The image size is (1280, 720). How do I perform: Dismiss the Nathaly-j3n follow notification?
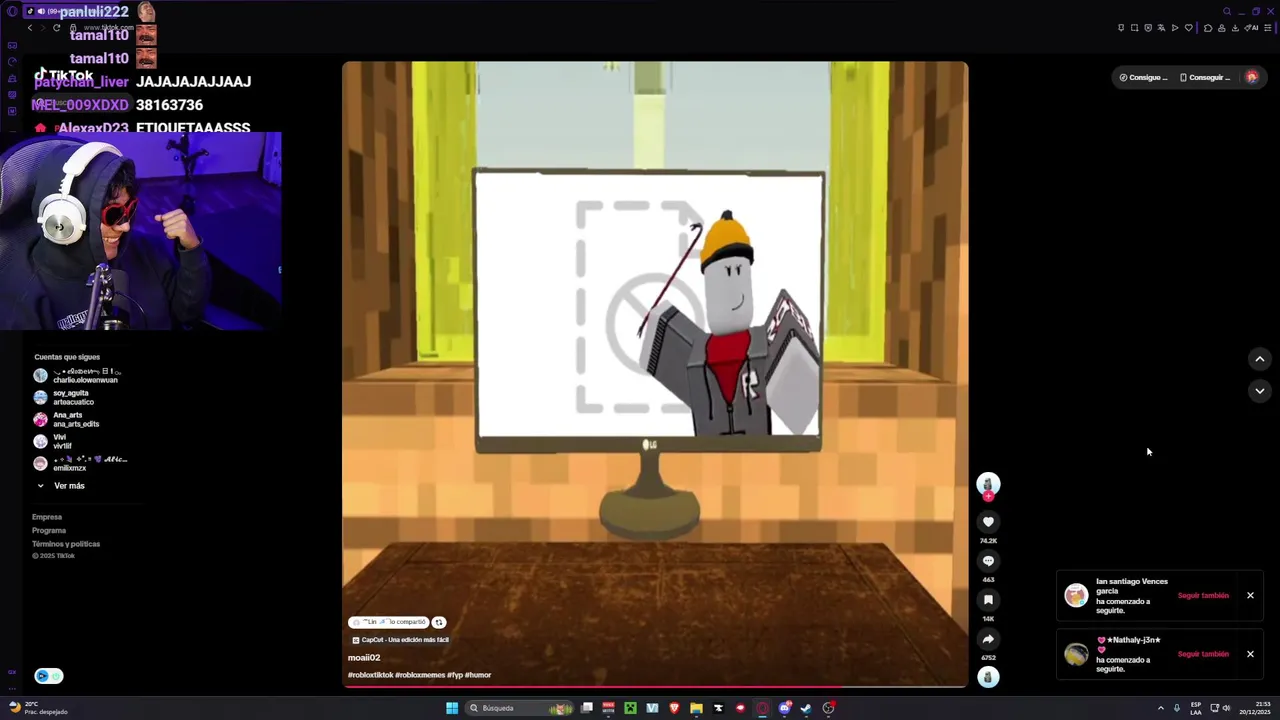point(1250,654)
